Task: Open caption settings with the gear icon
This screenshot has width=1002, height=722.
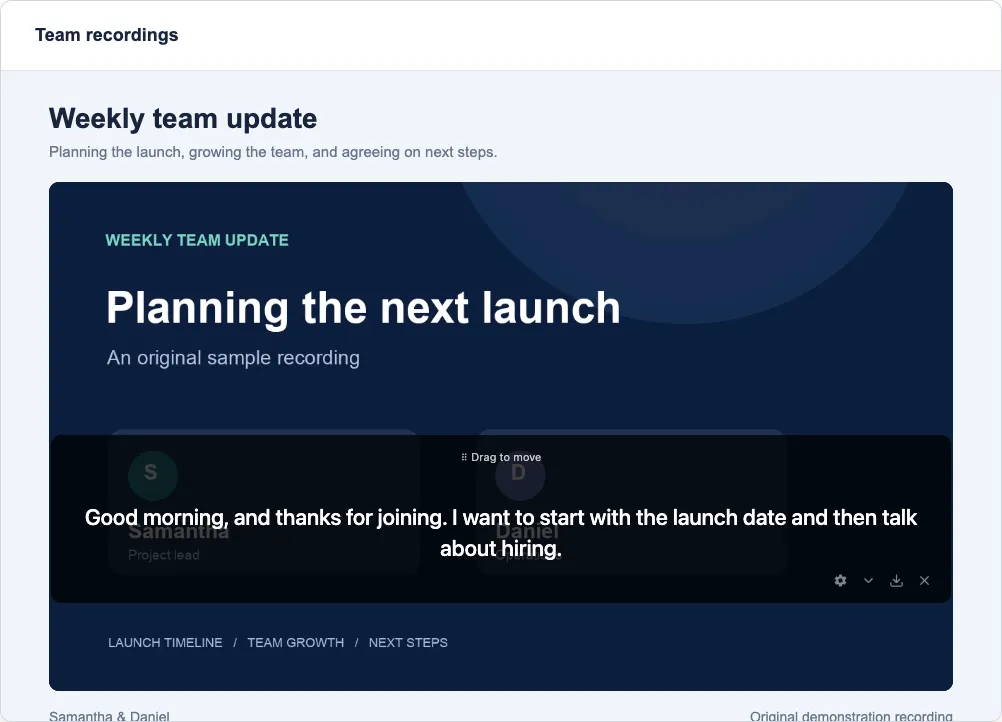Action: click(840, 580)
